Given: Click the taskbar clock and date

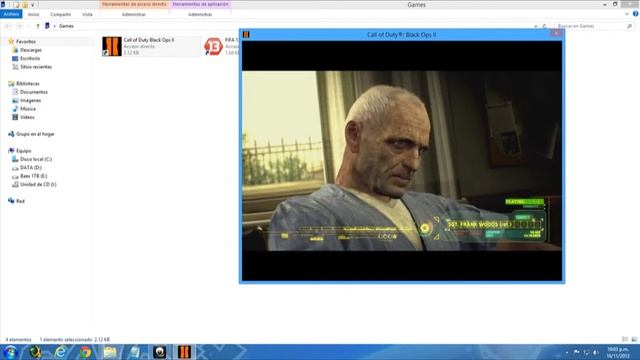Looking at the screenshot, I should 618,352.
